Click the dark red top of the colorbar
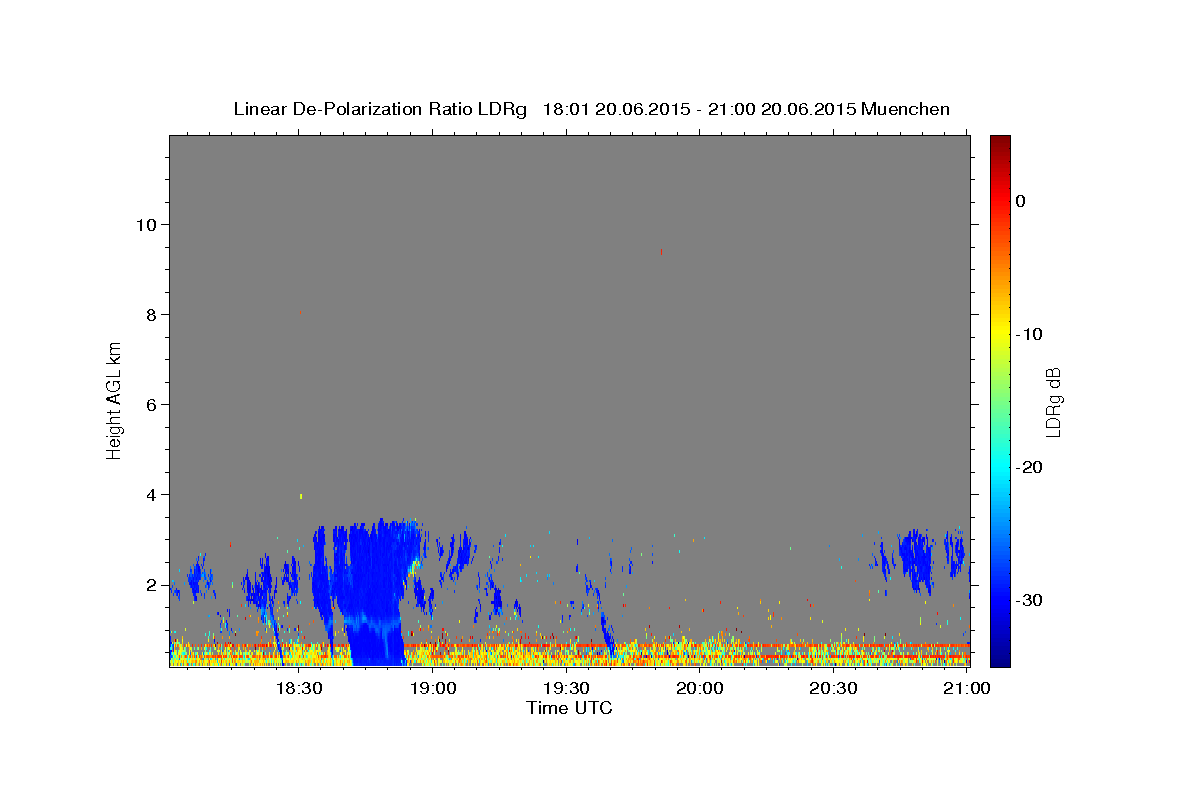Image resolution: width=1200 pixels, height=800 pixels. pyautogui.click(x=1000, y=145)
